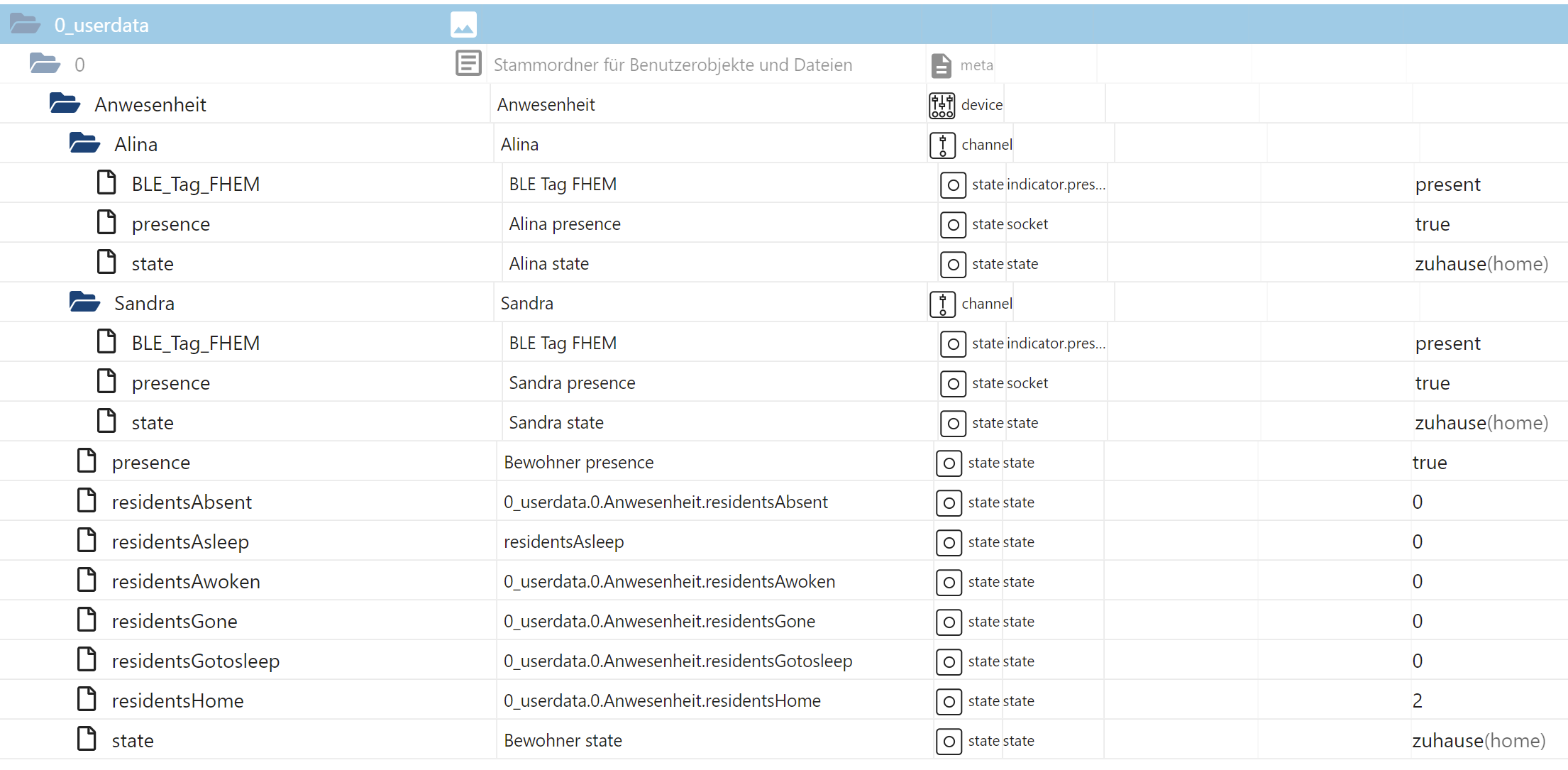
Task: Select residentsGotosleep object in tree
Action: (x=195, y=661)
